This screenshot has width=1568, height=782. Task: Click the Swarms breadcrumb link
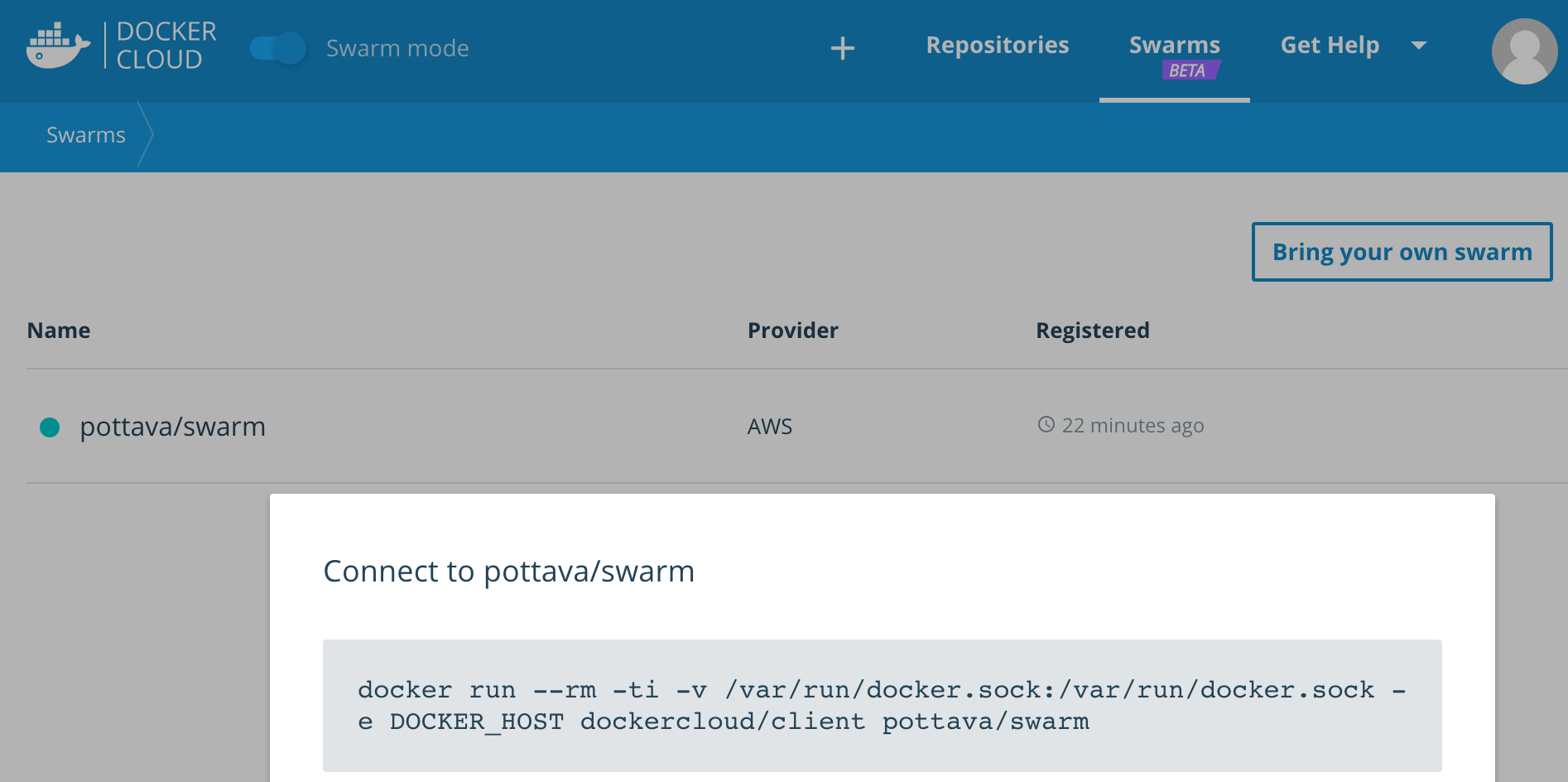point(86,135)
